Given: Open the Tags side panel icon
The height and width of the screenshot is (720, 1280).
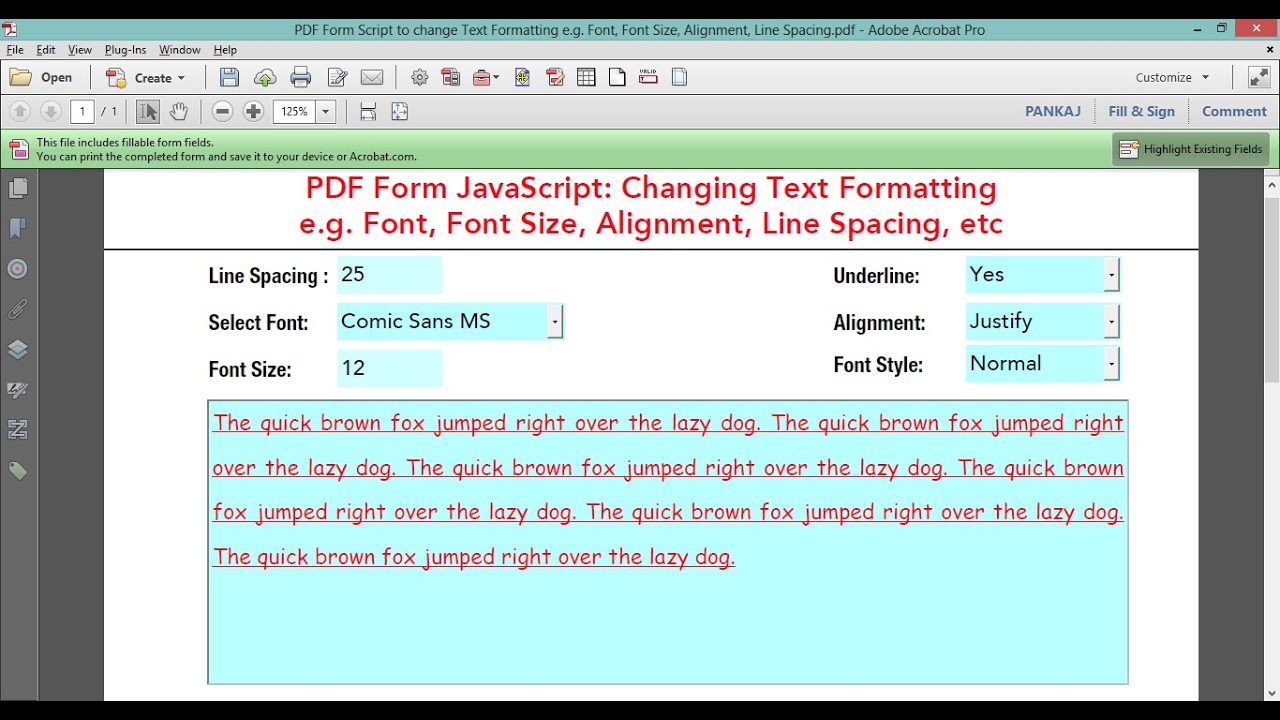Looking at the screenshot, I should pyautogui.click(x=18, y=471).
